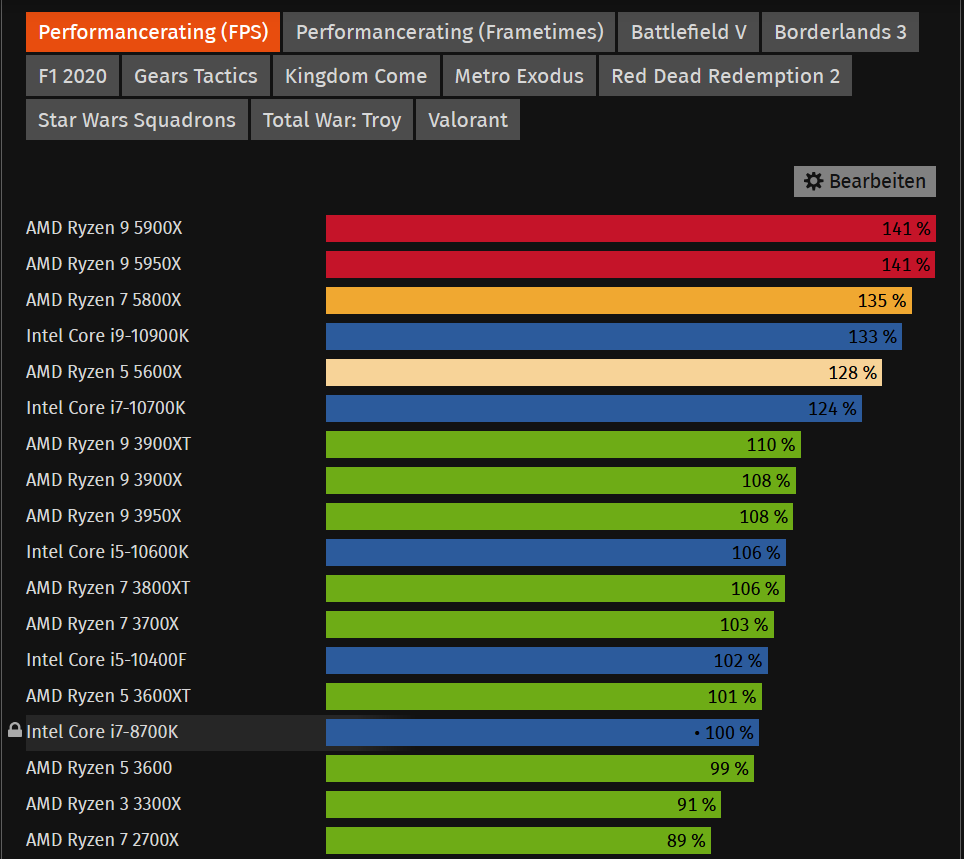Click the Bearbeiten button
Image resolution: width=964 pixels, height=859 pixels.
coord(864,181)
